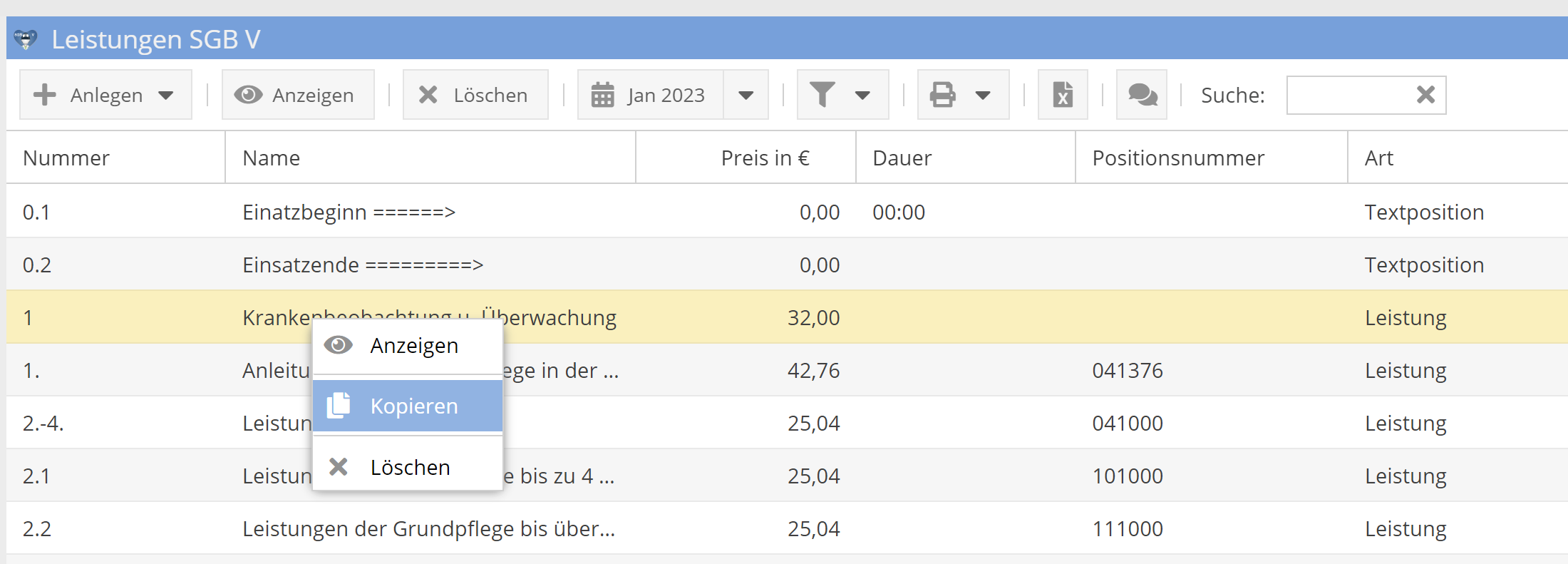Expand the Anlegen dropdown arrow
Viewport: 1568px width, 564px height.
click(166, 96)
